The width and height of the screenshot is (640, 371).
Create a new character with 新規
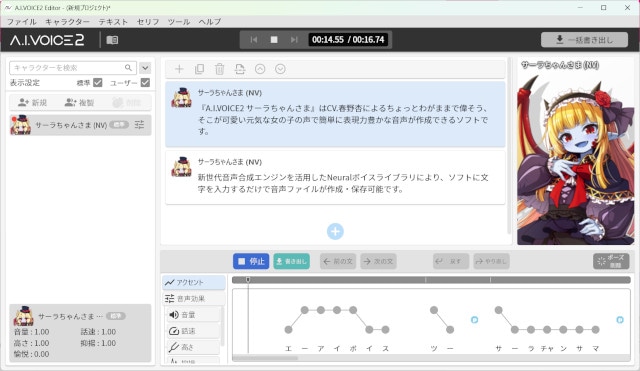point(33,102)
